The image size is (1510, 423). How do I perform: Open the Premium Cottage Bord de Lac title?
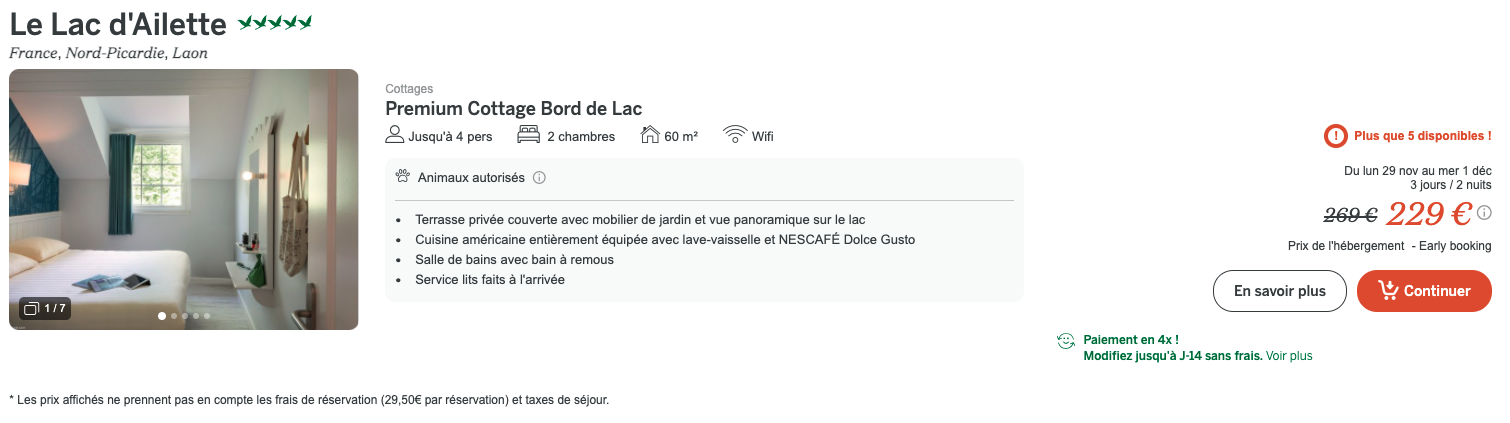513,109
